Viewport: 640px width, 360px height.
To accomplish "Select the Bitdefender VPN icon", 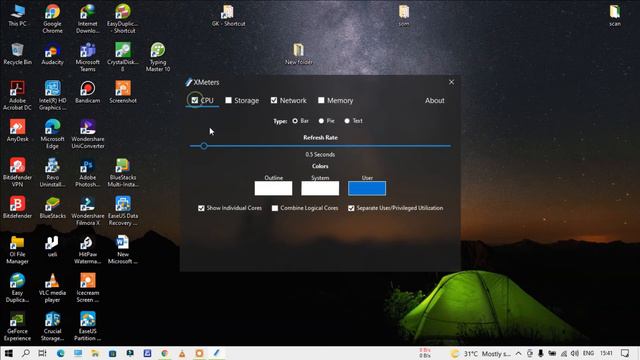I will pos(17,172).
